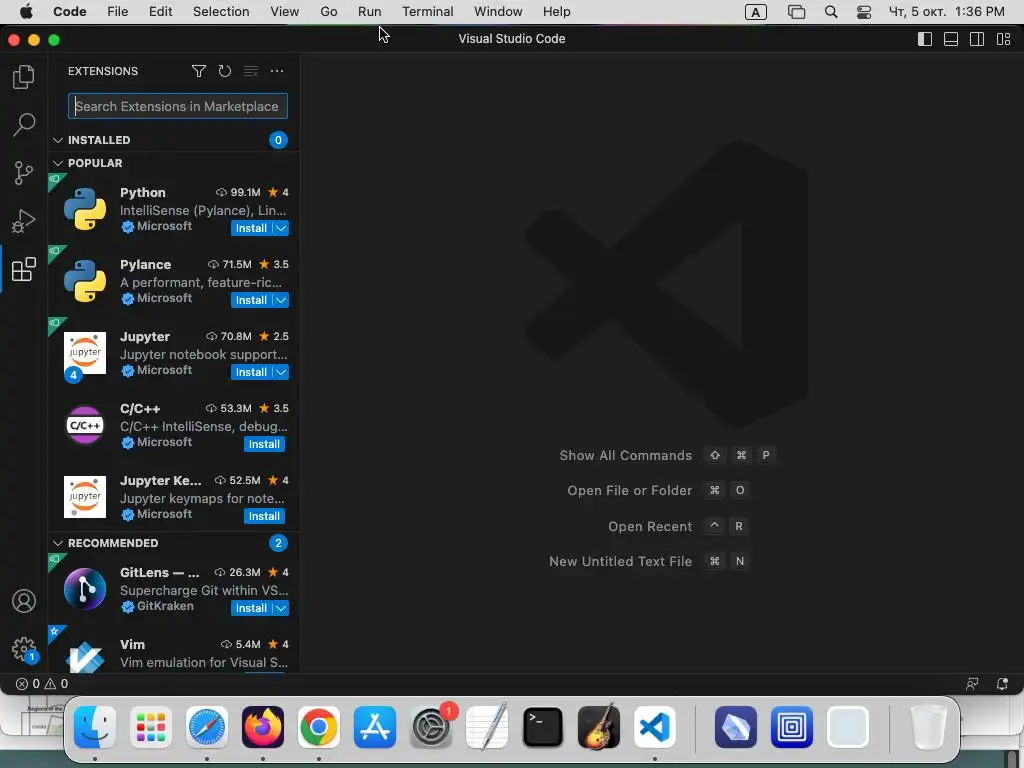Open the File menu
Screen dimensions: 1024x768
click(118, 12)
